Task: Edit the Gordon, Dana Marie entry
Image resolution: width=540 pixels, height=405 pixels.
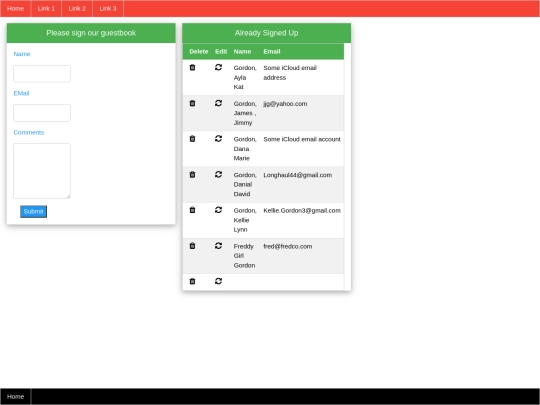Action: pyautogui.click(x=218, y=139)
